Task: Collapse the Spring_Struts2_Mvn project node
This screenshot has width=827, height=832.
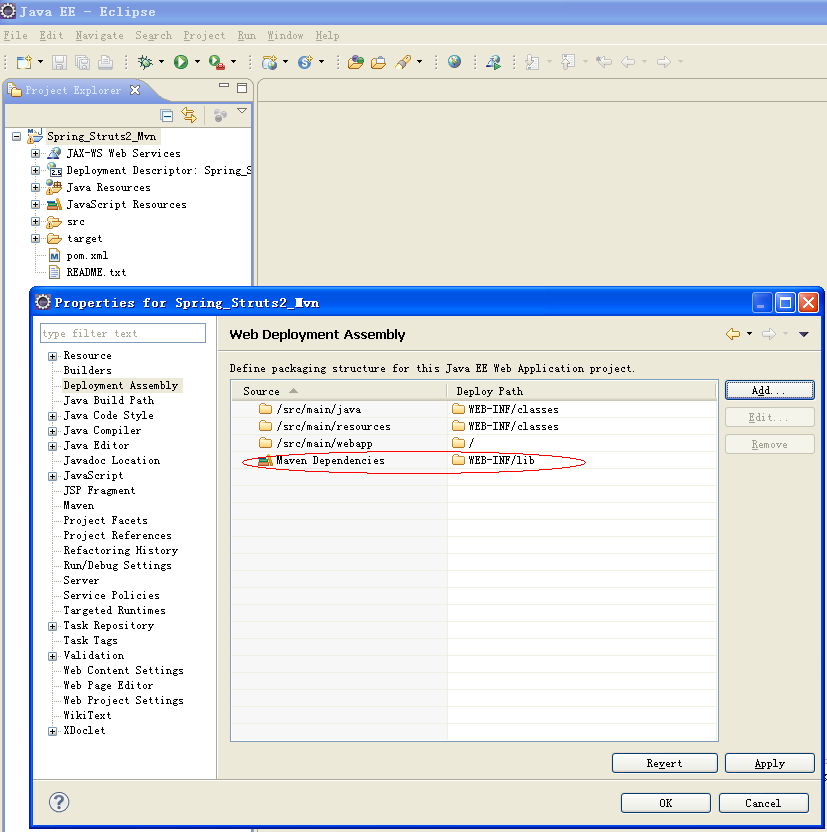Action: click(16, 137)
